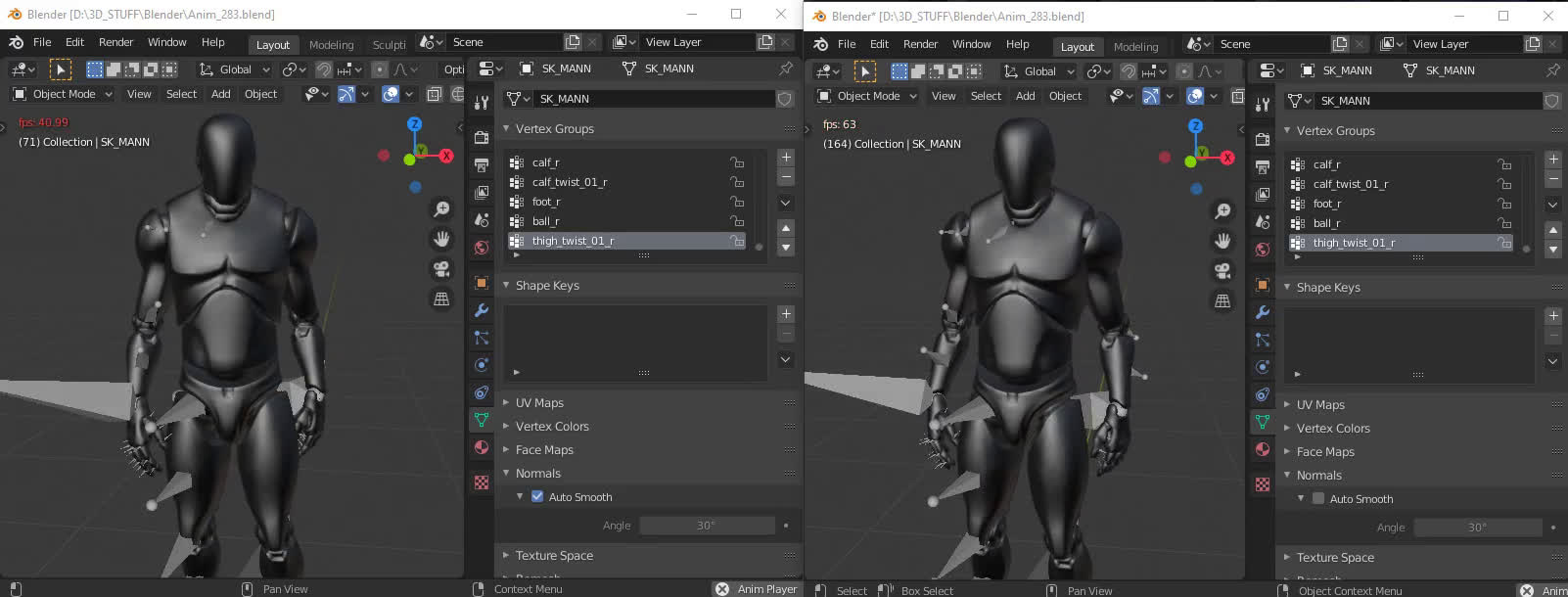Enable Auto Smooth in right window
1568x597 pixels.
pyautogui.click(x=1318, y=498)
